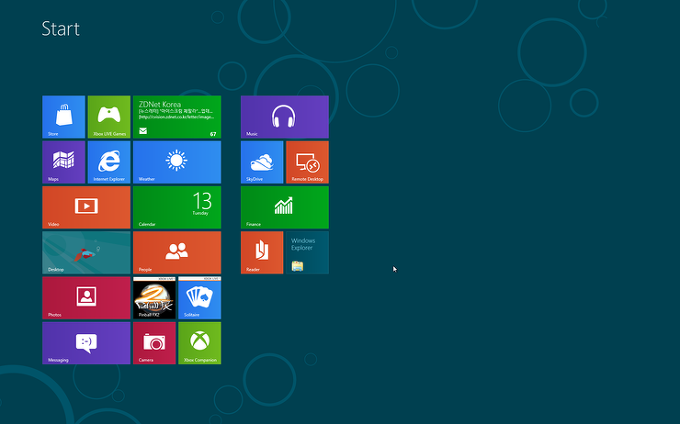Open the Maps tile
The height and width of the screenshot is (424, 680).
point(64,162)
